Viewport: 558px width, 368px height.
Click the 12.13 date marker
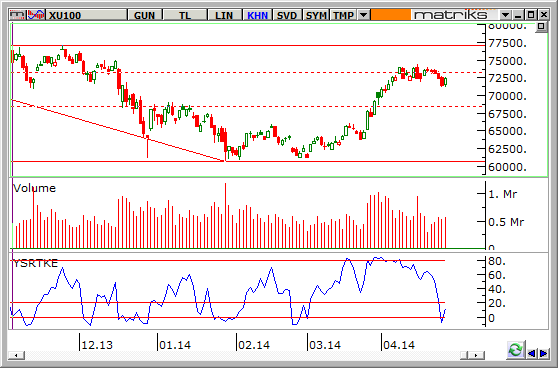(97, 345)
